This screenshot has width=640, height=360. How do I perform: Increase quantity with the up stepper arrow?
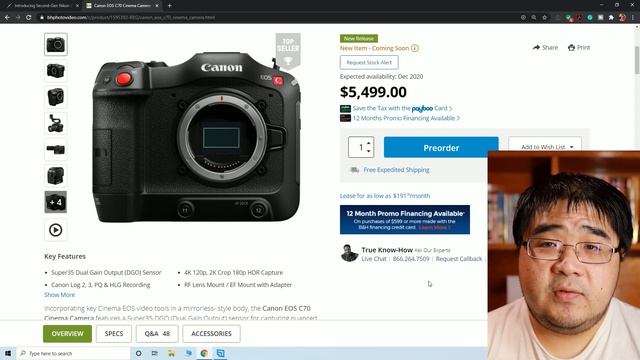tap(369, 143)
